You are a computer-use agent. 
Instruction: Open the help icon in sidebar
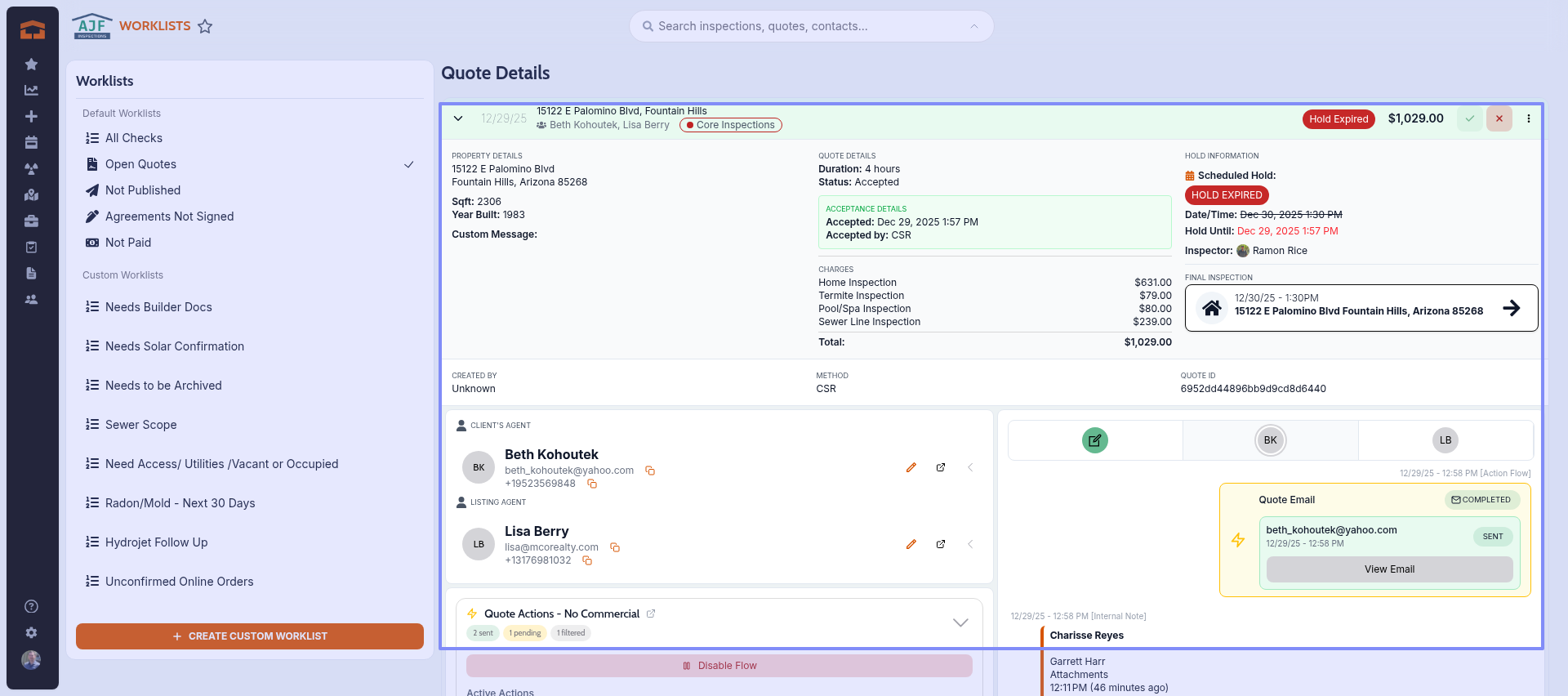tap(31, 606)
